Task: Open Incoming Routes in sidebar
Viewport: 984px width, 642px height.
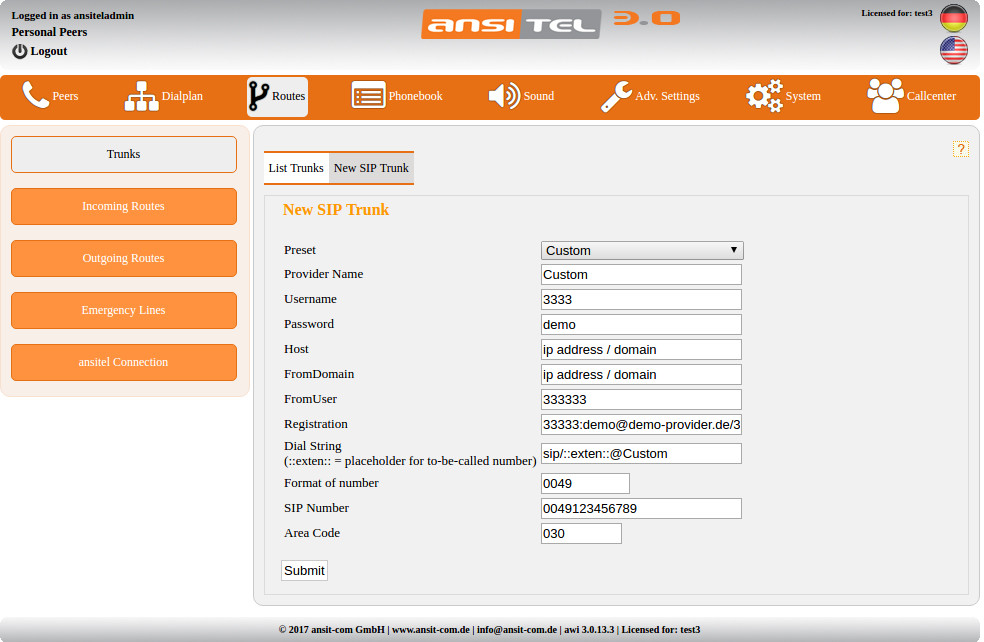Action: (124, 206)
